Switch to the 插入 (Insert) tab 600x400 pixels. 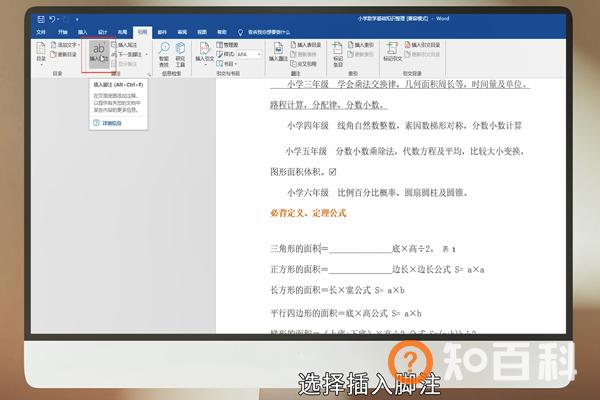[82, 32]
